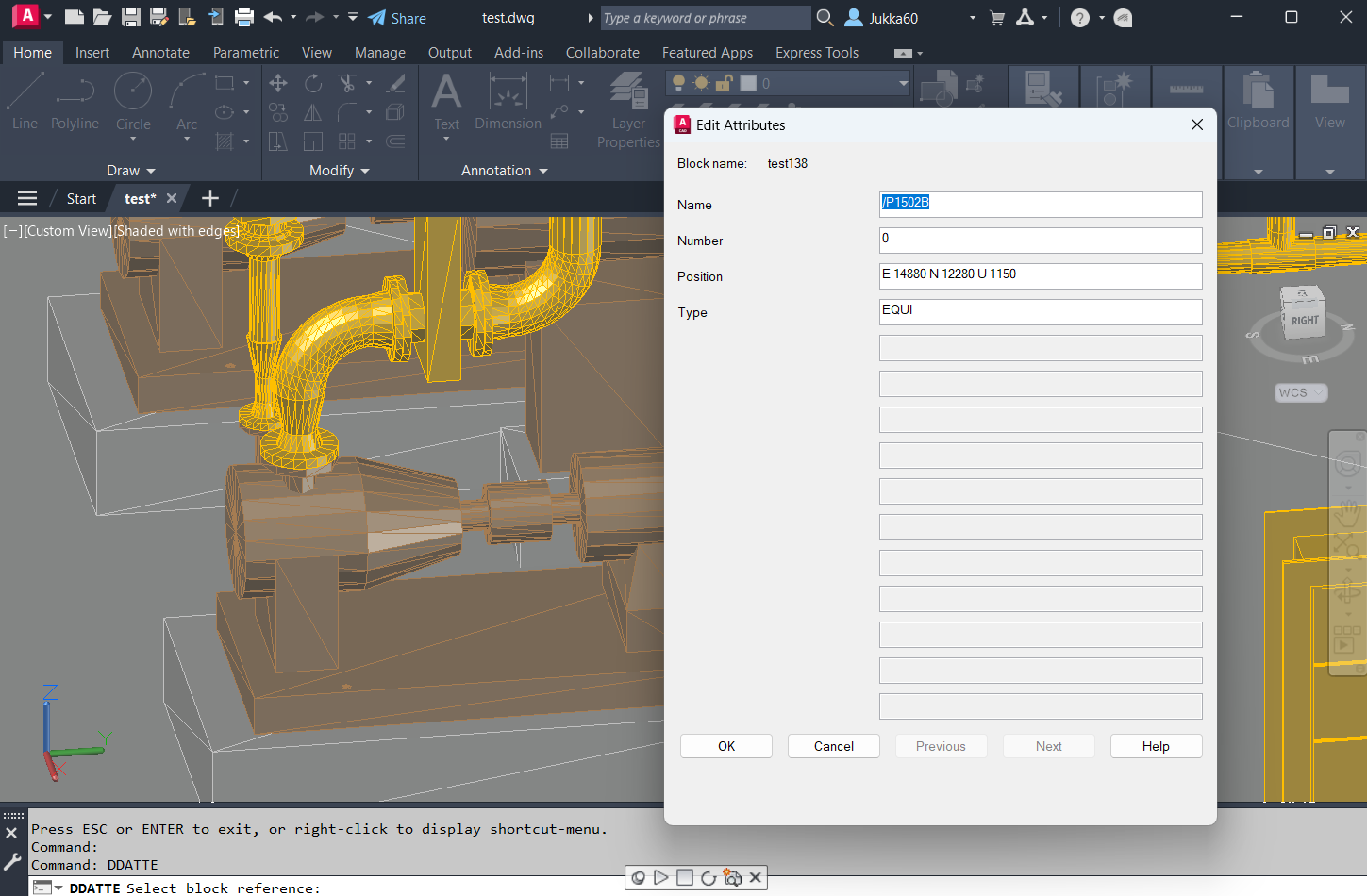Click the command line customize wrench icon
Viewport: 1367px width, 896px height.
(x=12, y=861)
